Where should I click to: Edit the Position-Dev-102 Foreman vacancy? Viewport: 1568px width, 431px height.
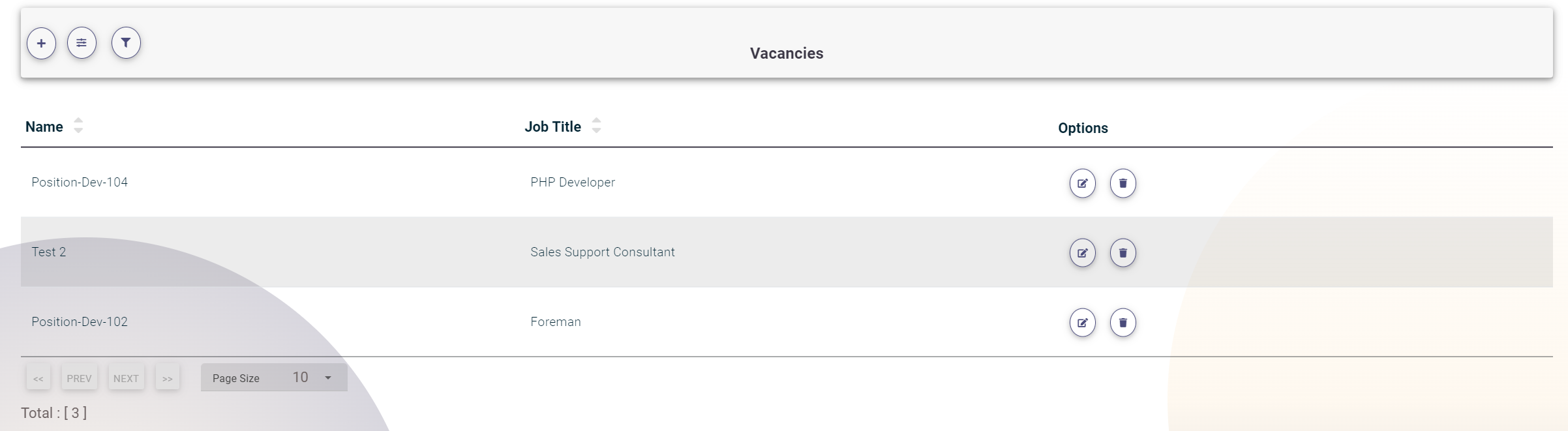1083,322
